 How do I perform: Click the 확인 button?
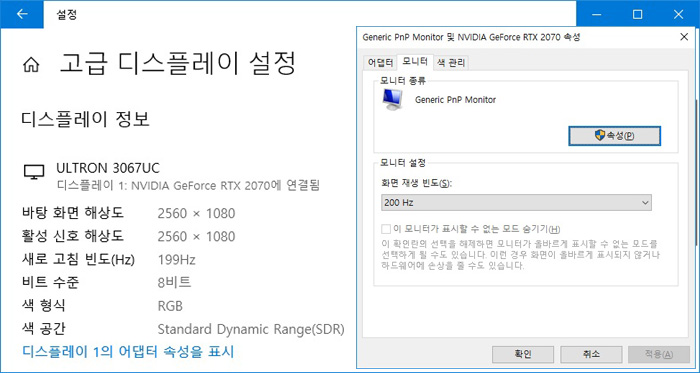click(523, 354)
